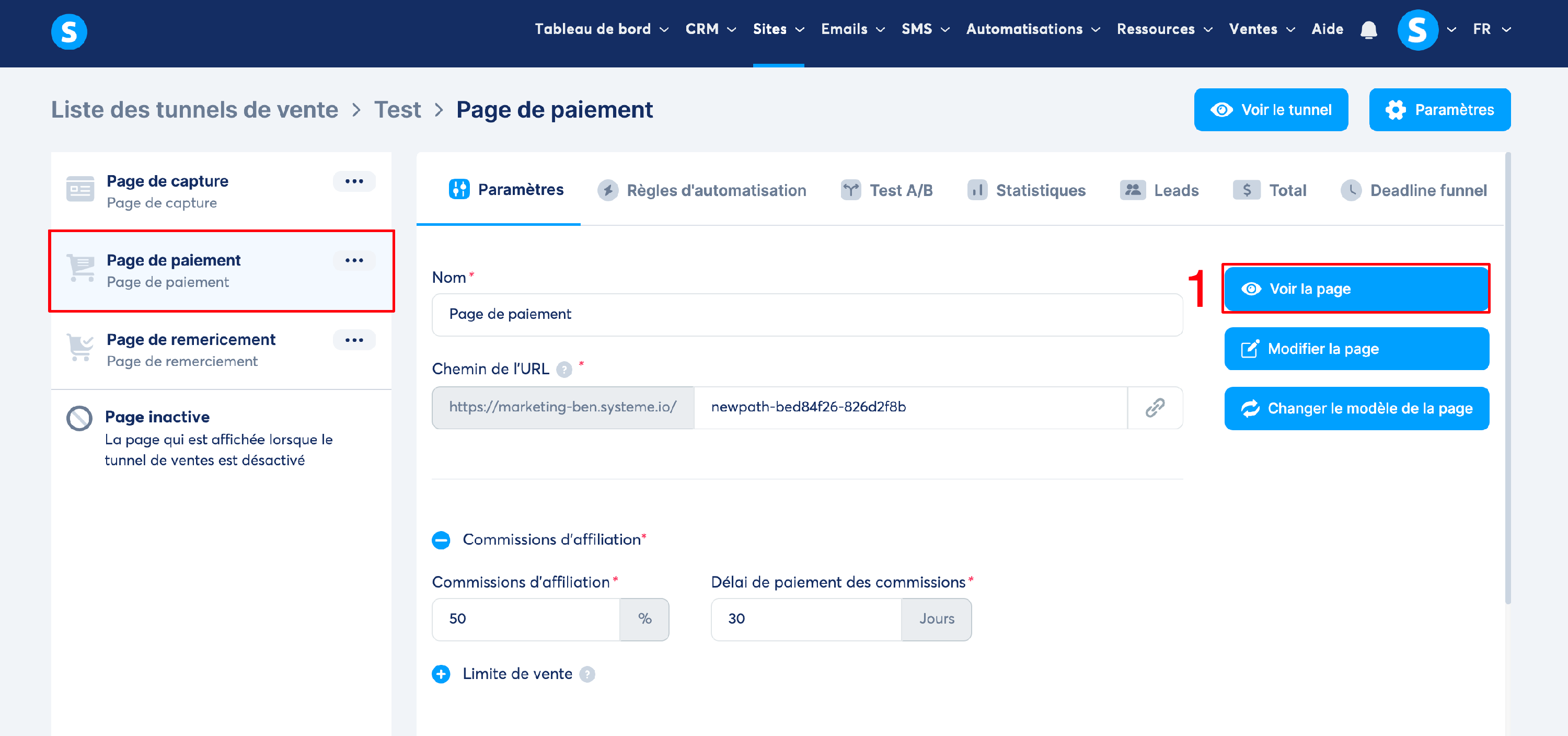This screenshot has width=1568, height=736.
Task: Click the Nom input field
Action: point(806,314)
